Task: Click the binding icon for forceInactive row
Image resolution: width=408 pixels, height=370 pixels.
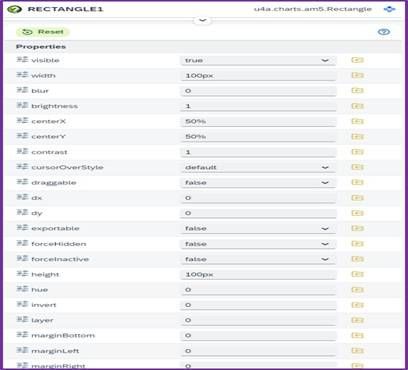Action: (357, 259)
